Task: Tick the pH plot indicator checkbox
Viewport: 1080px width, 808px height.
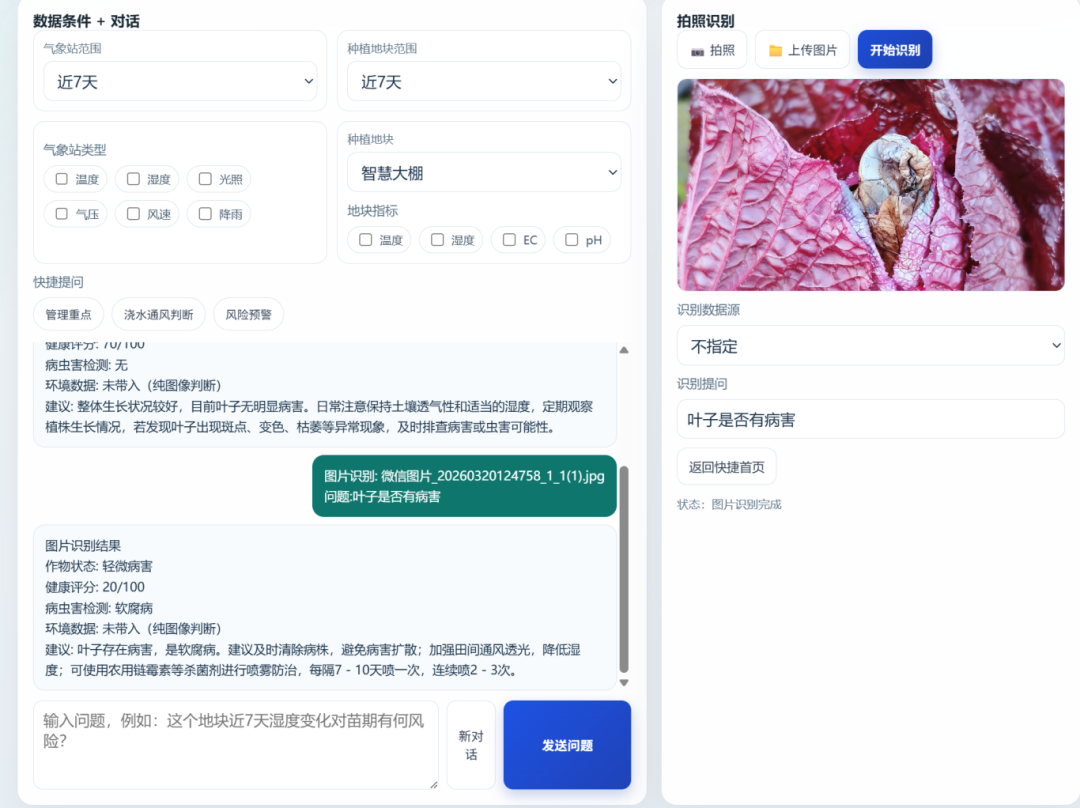Action: (x=572, y=240)
